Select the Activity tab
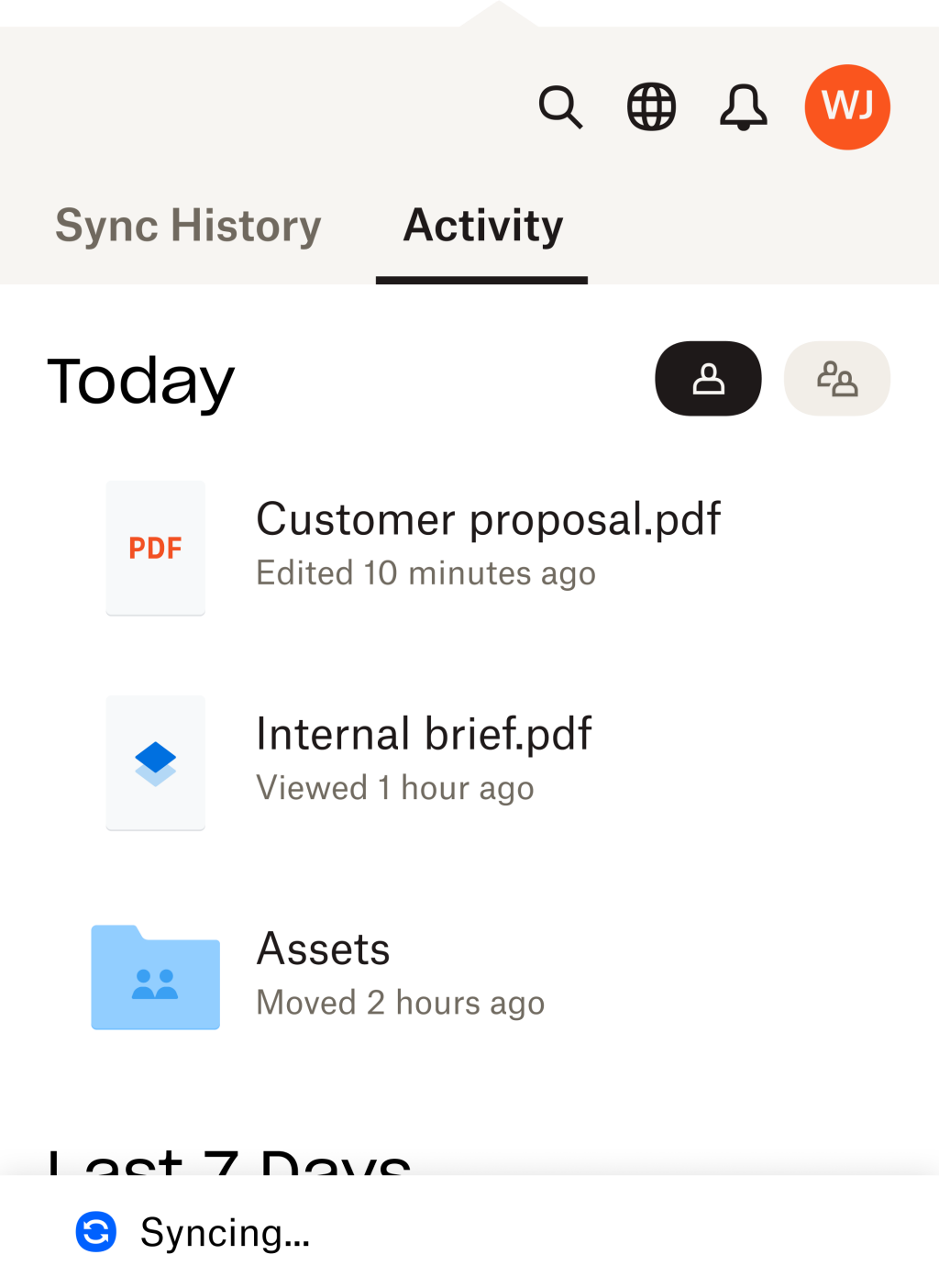 (482, 226)
